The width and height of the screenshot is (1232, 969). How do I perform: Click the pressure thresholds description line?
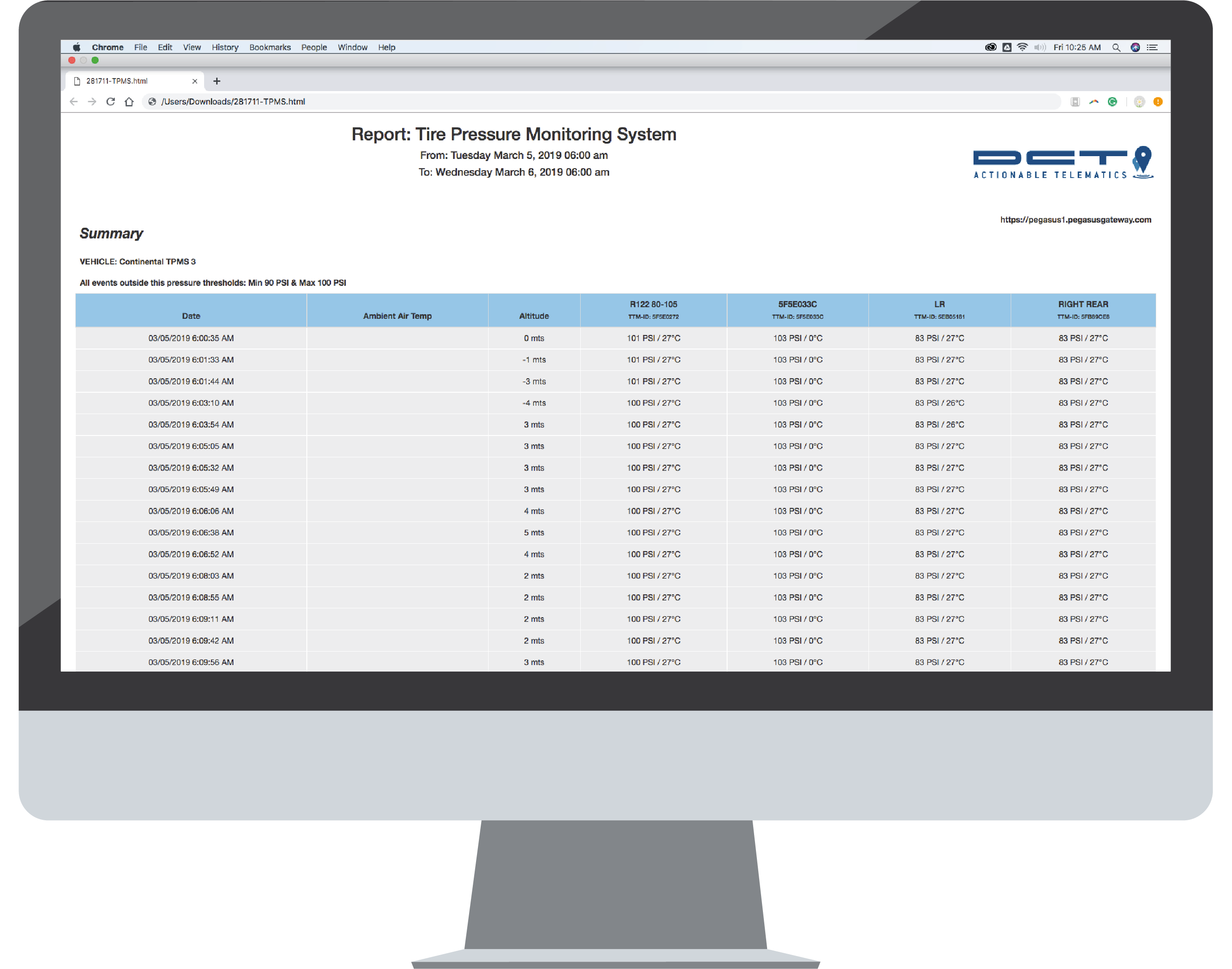(x=213, y=283)
